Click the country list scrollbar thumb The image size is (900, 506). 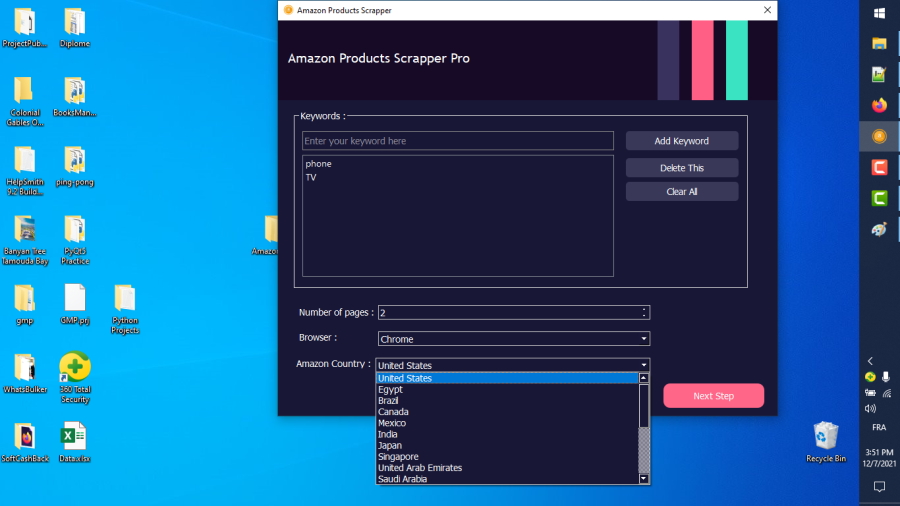(x=643, y=406)
